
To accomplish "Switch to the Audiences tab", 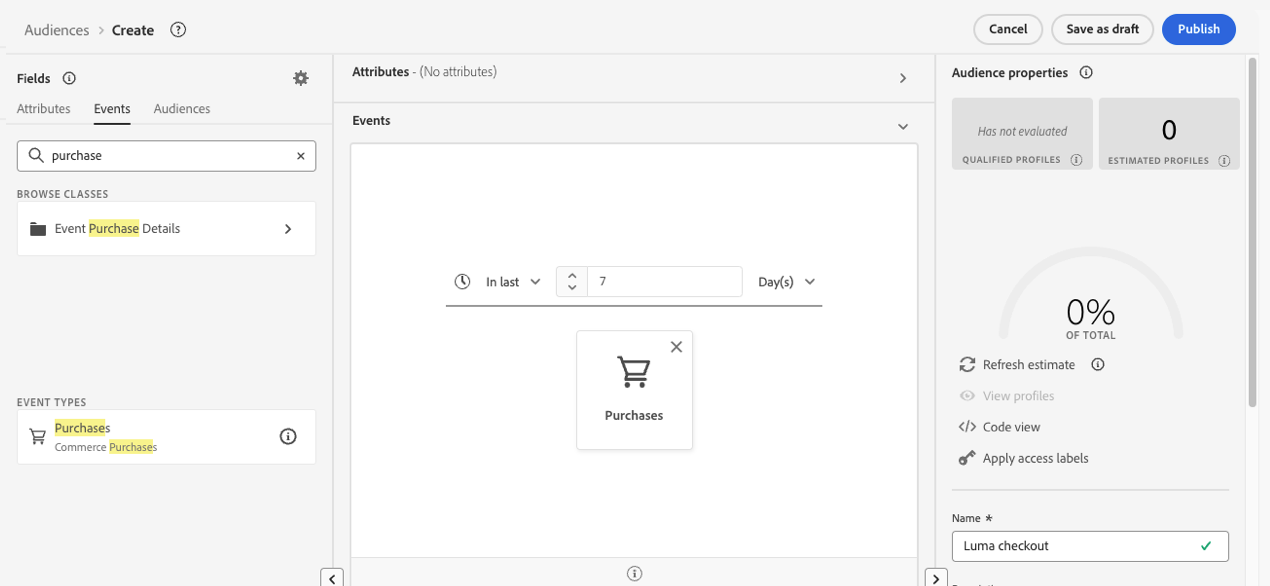I will coord(182,109).
